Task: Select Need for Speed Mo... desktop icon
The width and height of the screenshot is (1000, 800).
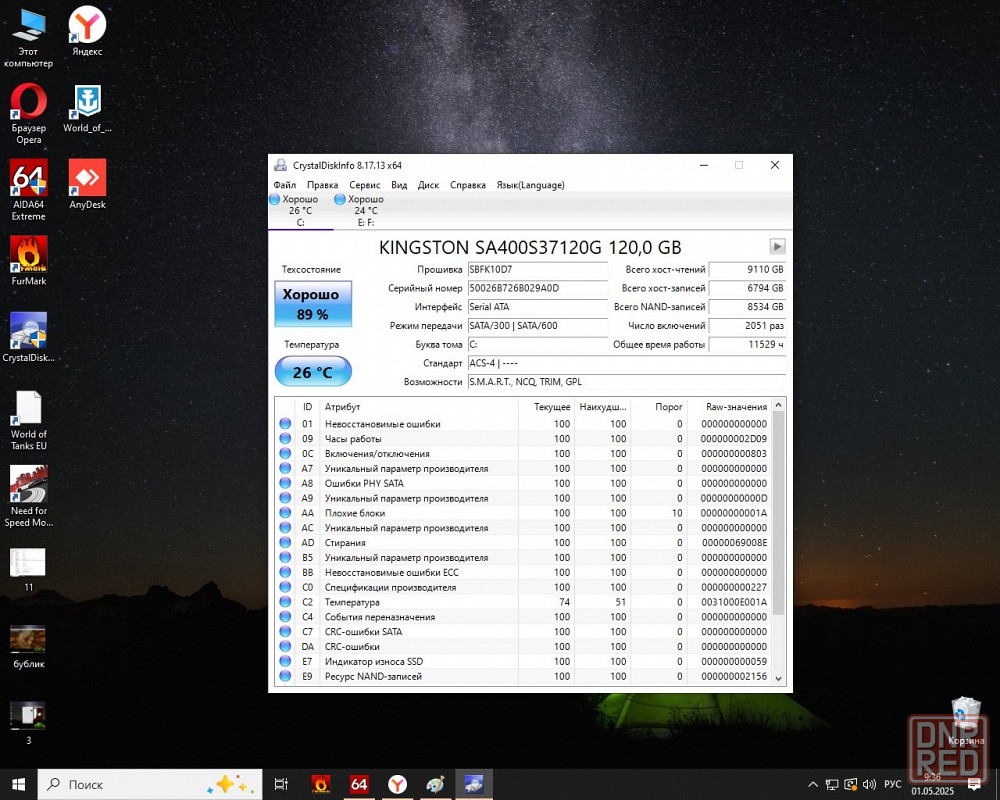Action: click(x=29, y=496)
